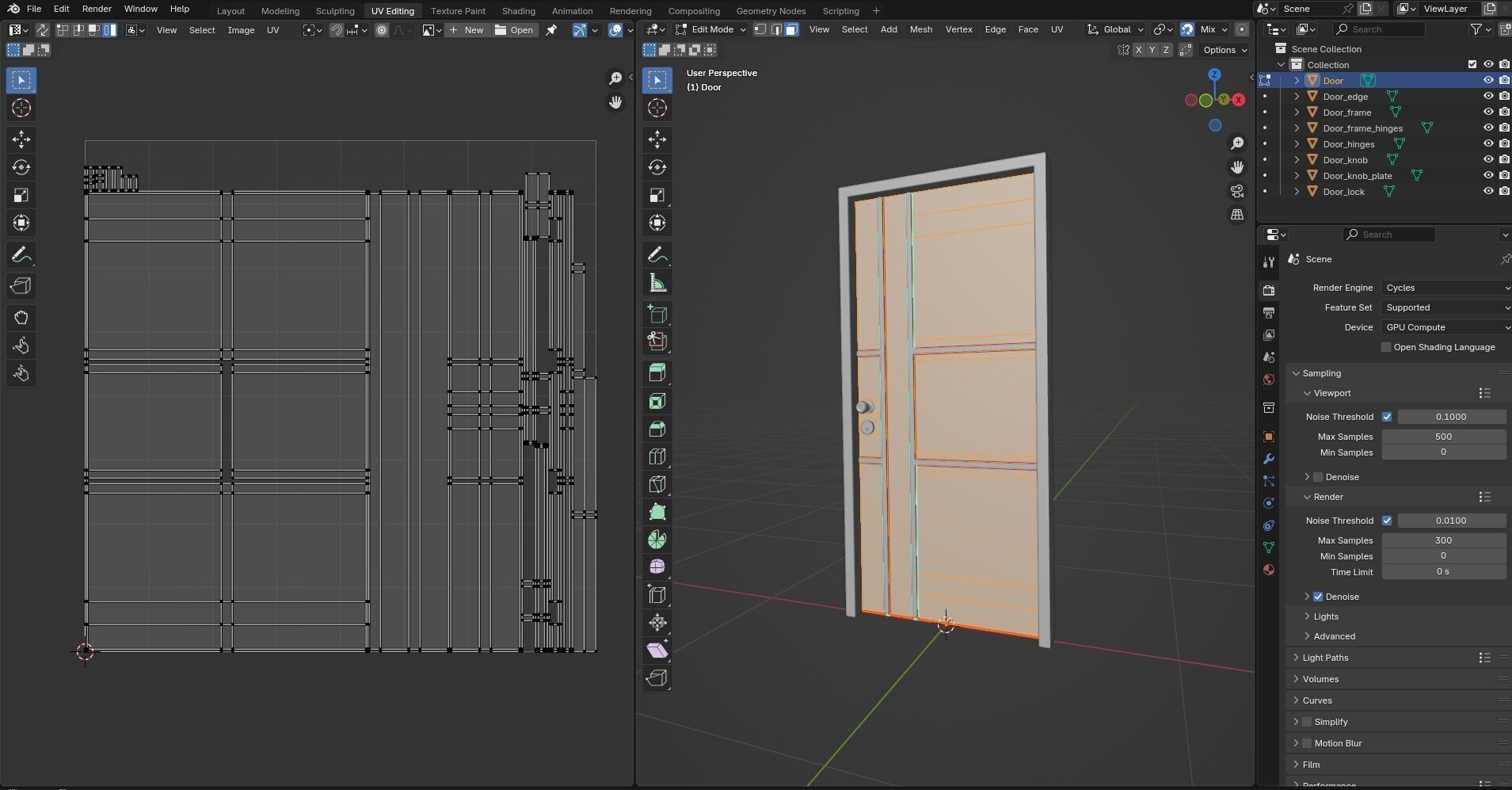Switch to orthographic/perspective view icon
The height and width of the screenshot is (790, 1512).
pos(1237,215)
